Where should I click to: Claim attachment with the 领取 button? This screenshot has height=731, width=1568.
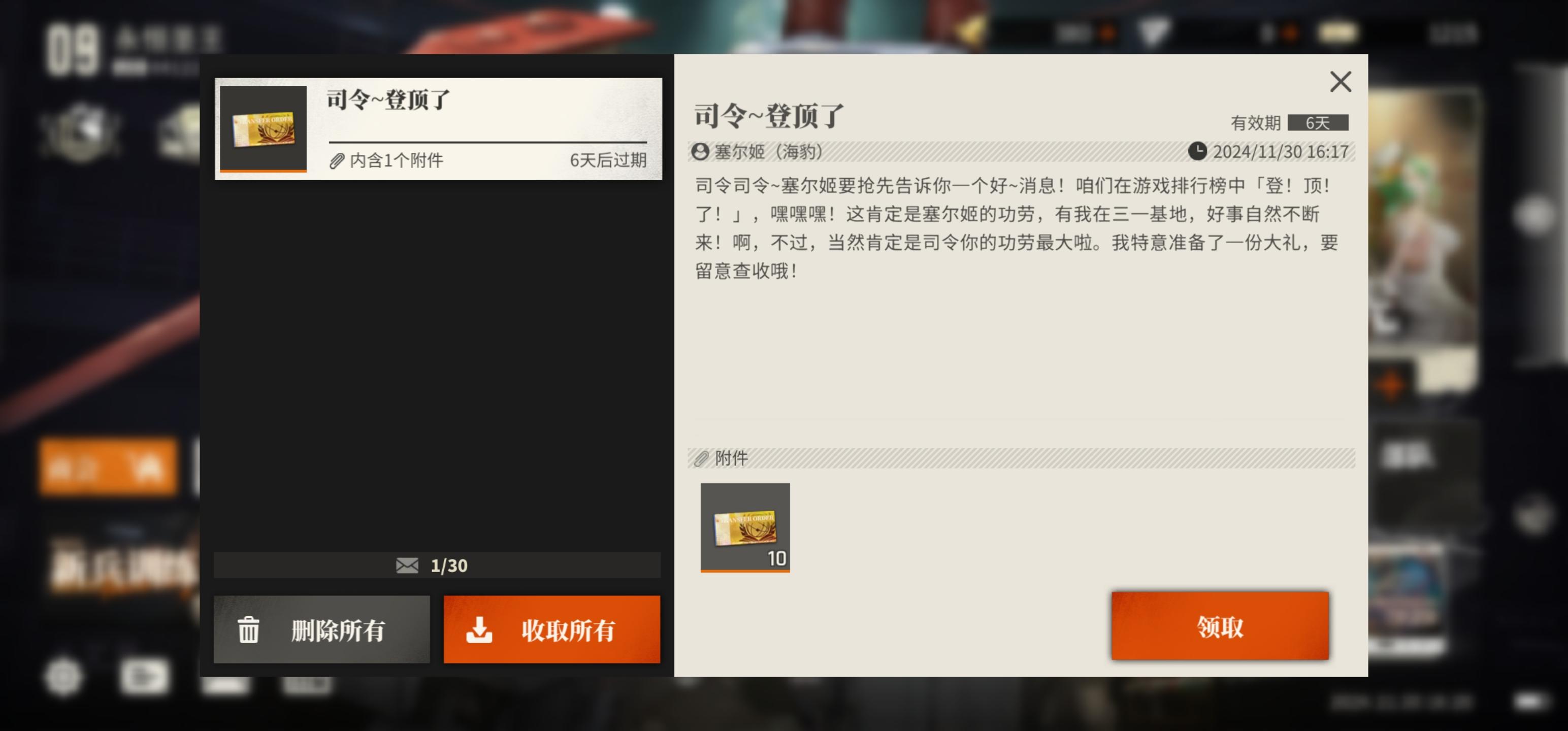coord(1220,625)
